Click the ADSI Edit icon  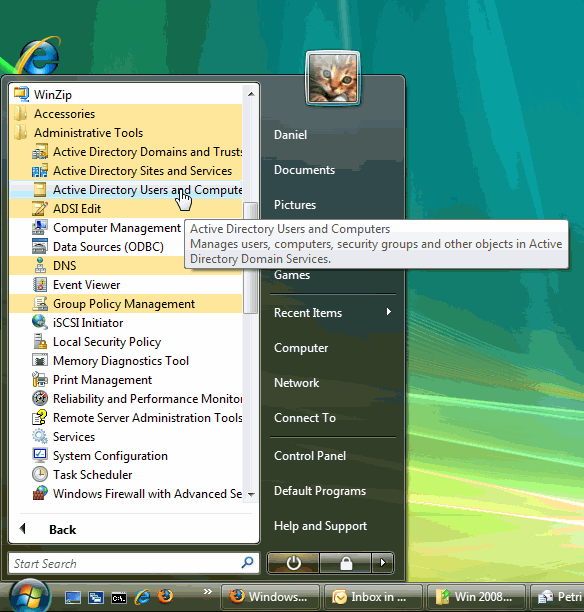(x=40, y=209)
